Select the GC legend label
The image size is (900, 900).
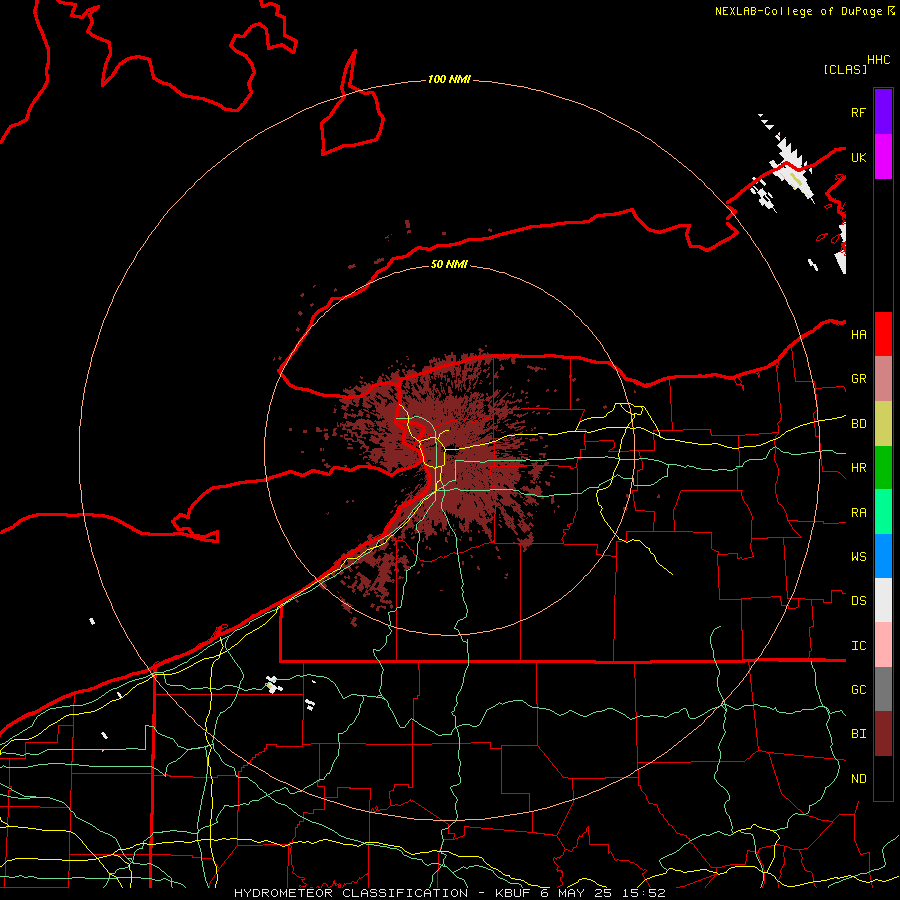[x=859, y=690]
